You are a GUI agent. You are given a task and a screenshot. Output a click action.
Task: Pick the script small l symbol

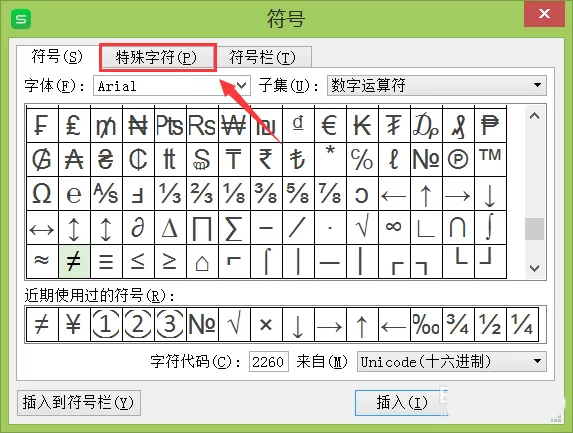[394, 159]
